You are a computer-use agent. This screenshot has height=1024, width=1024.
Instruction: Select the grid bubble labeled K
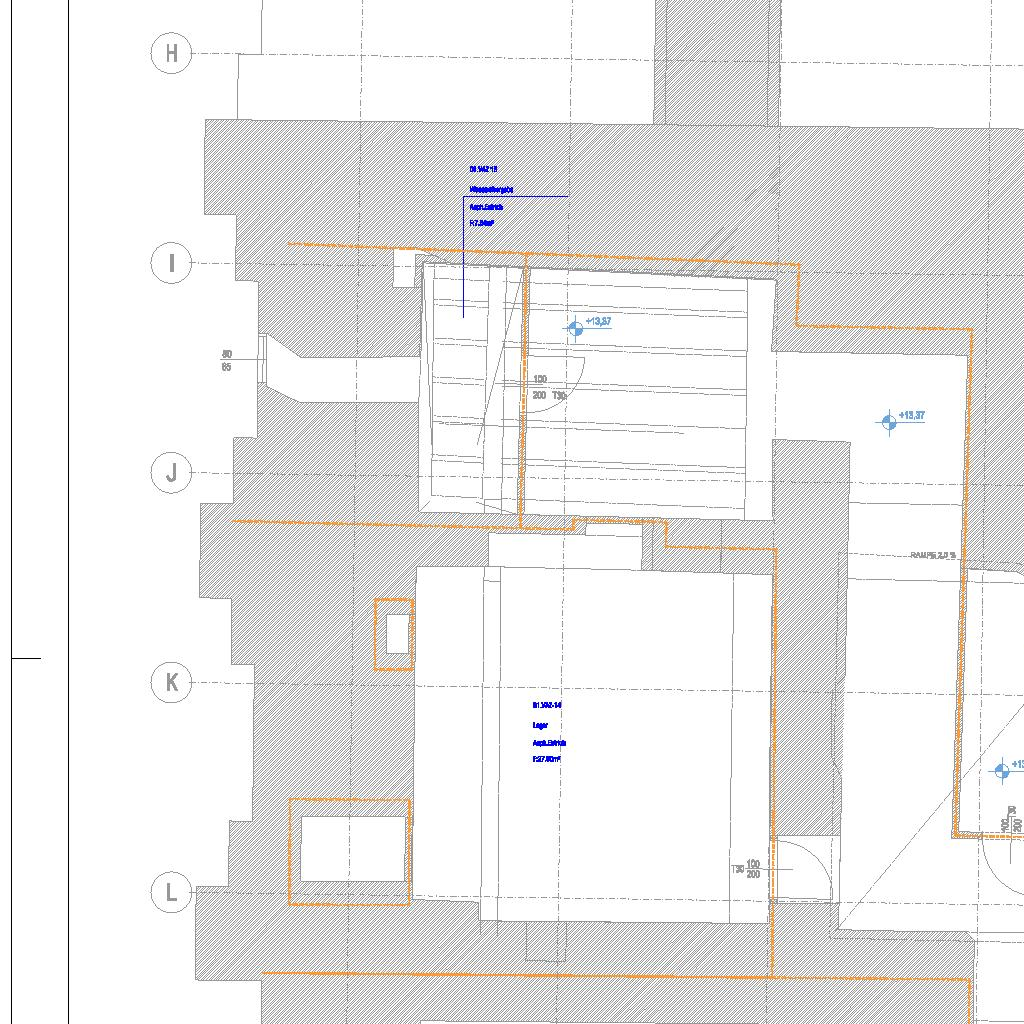171,683
